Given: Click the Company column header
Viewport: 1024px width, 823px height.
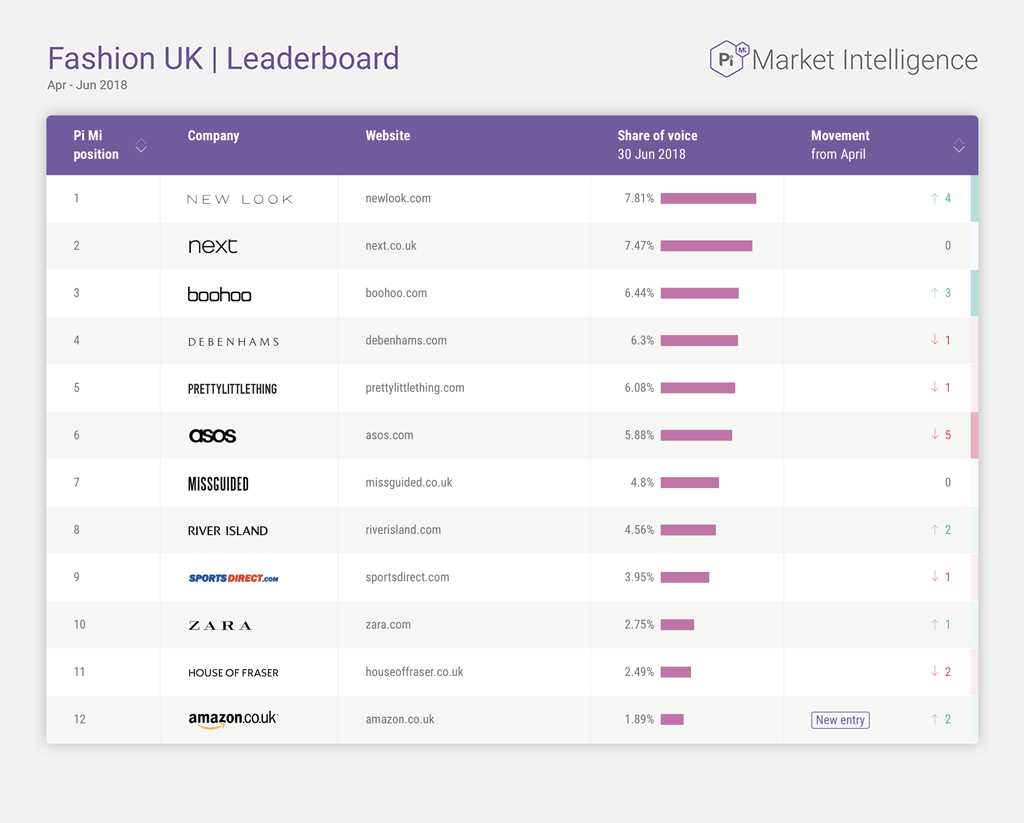Looking at the screenshot, I should point(214,136).
